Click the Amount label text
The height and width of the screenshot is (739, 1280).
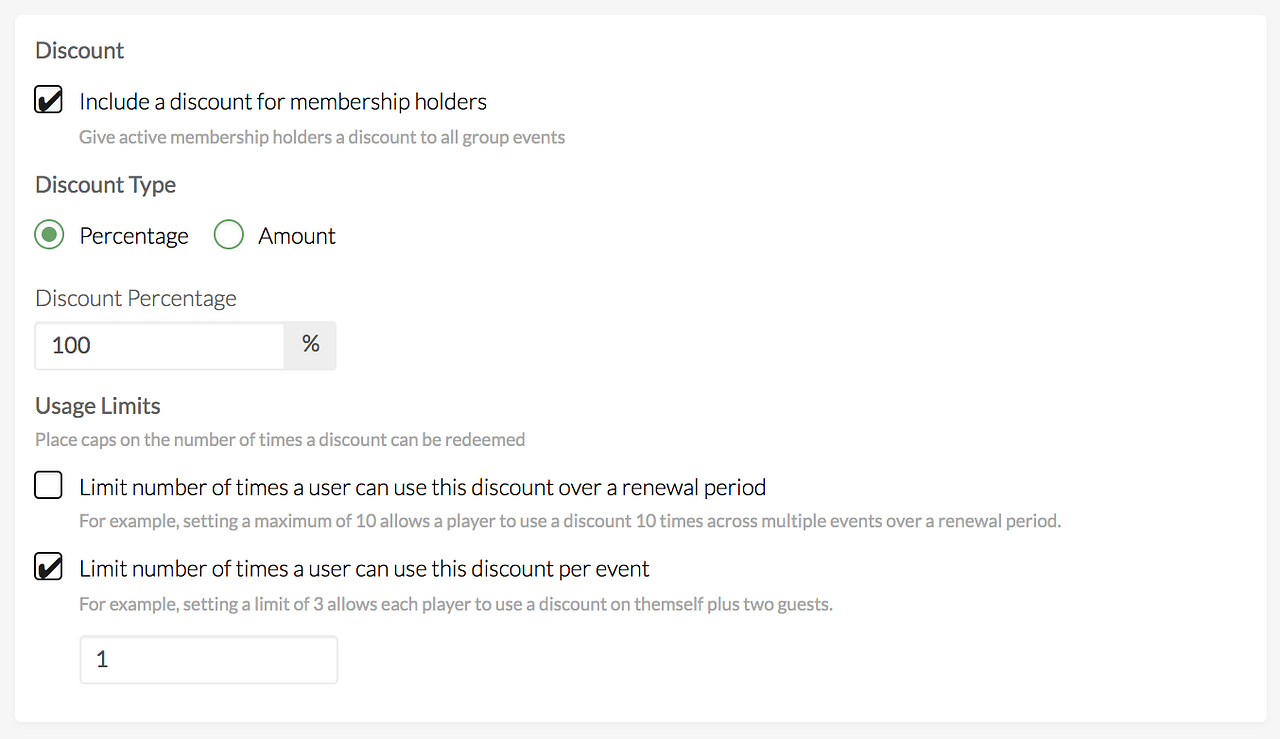point(297,236)
